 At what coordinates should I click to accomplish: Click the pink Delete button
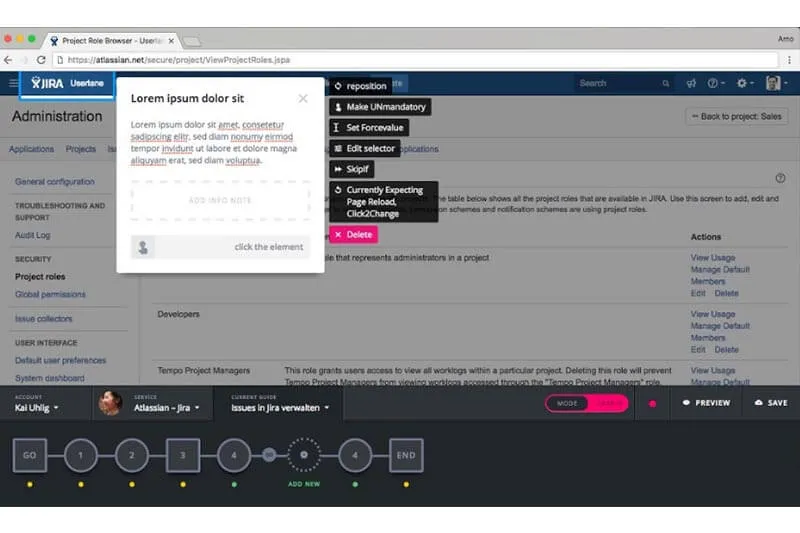click(354, 235)
